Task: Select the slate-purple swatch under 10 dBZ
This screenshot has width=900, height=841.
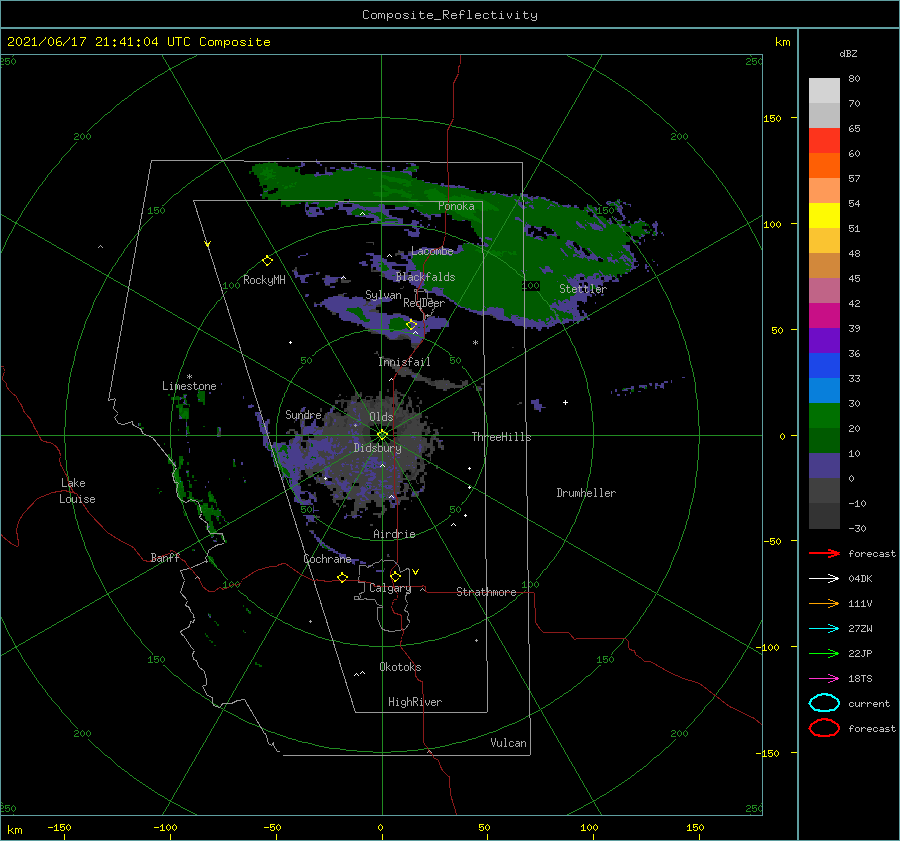Action: tap(824, 465)
